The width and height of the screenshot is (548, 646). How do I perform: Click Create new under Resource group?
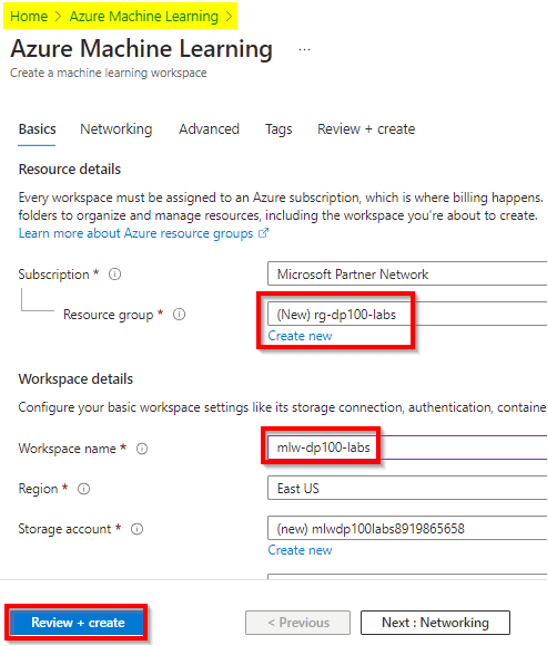300,336
